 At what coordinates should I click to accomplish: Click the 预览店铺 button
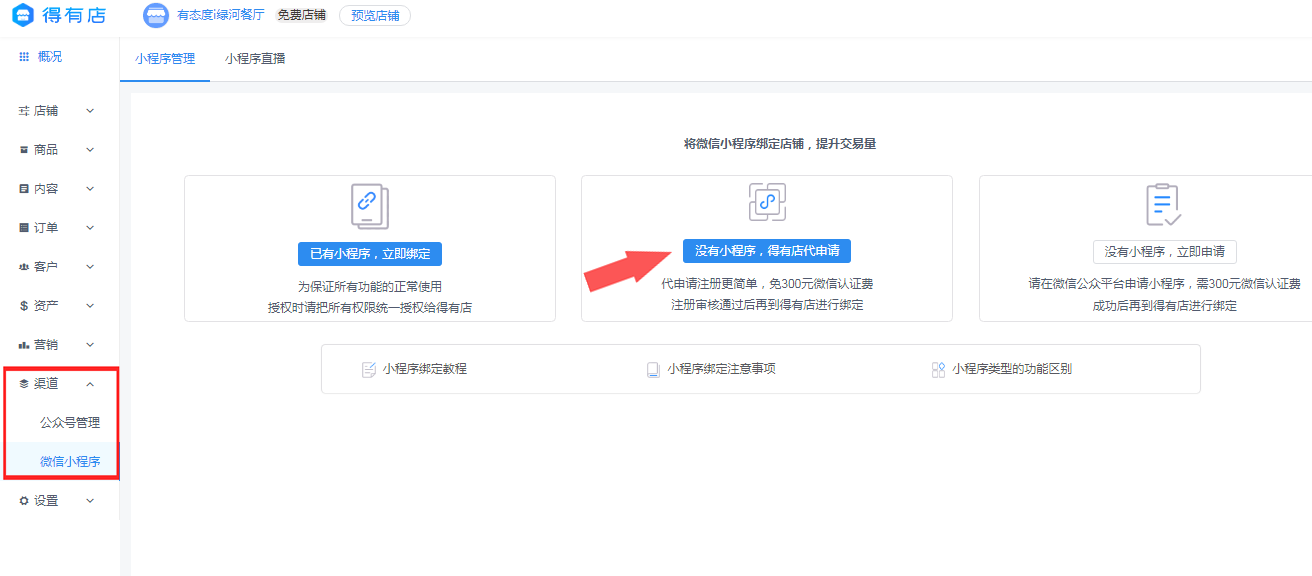click(x=375, y=15)
